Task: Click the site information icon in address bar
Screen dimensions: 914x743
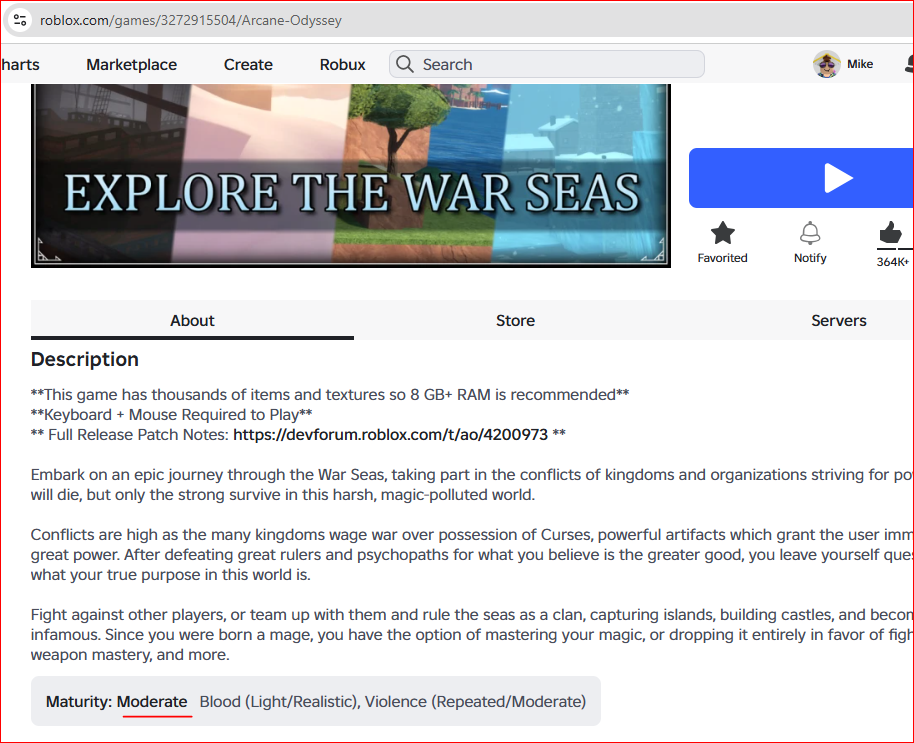Action: pos(20,20)
